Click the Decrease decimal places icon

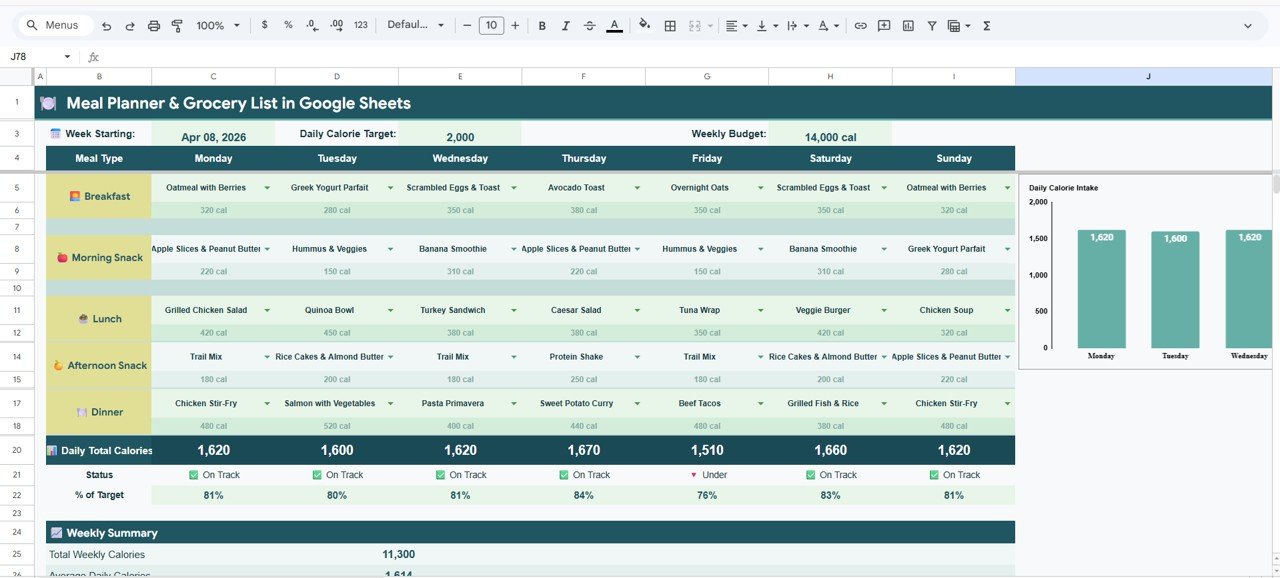[311, 25]
